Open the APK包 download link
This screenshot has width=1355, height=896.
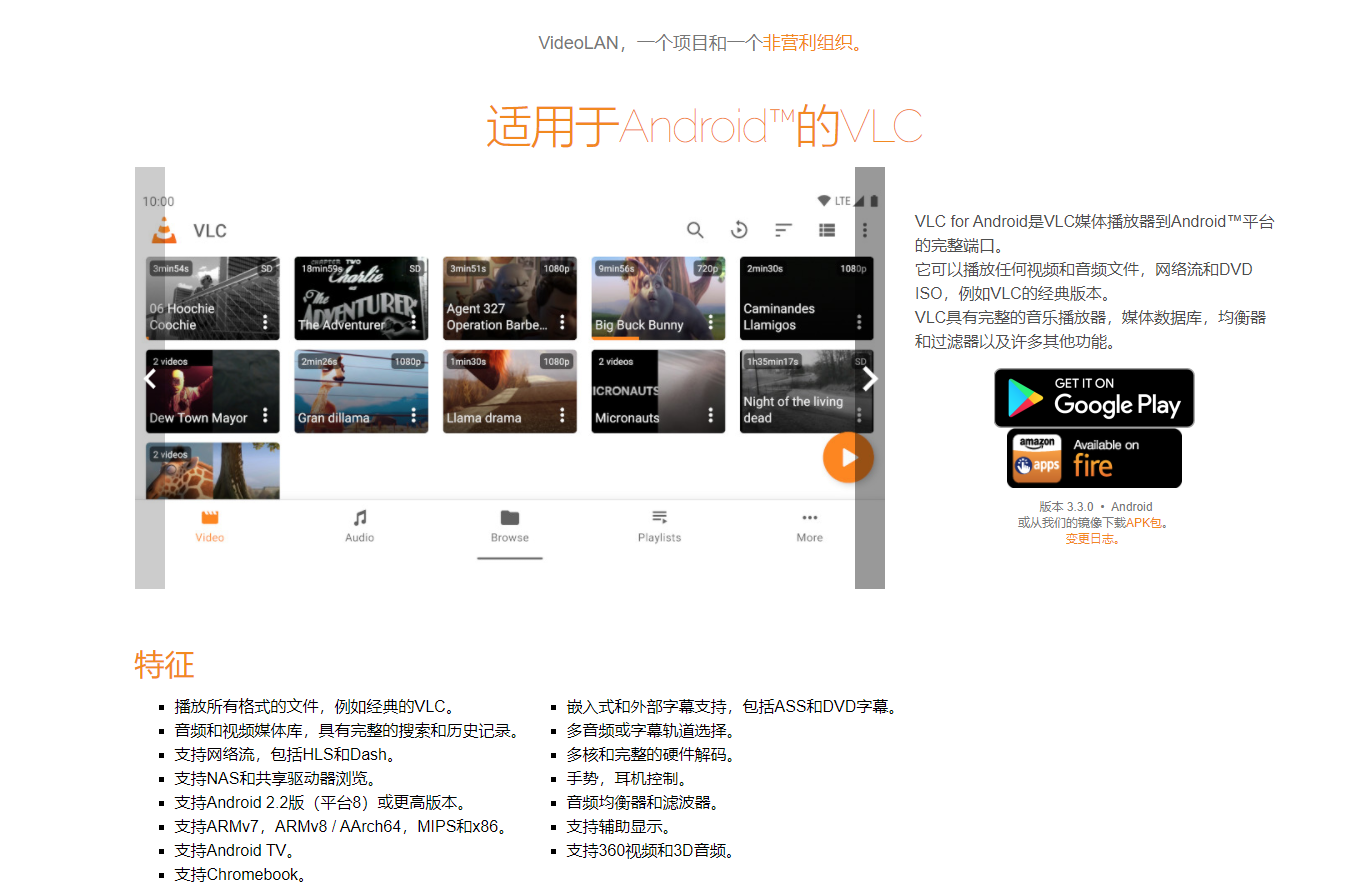(1144, 522)
